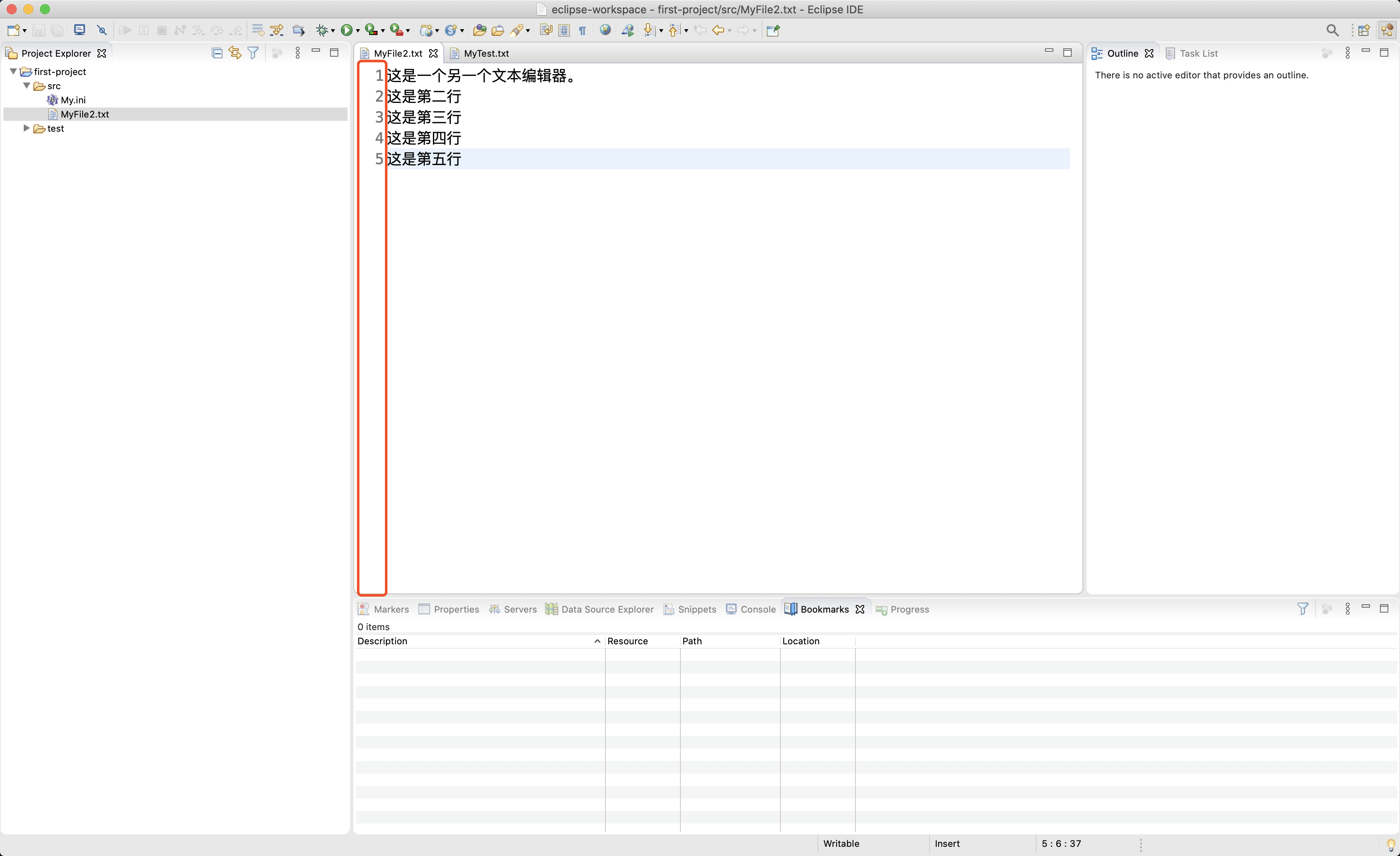1400x856 pixels.
Task: Click the Pin Editor toolbar icon
Action: [773, 30]
